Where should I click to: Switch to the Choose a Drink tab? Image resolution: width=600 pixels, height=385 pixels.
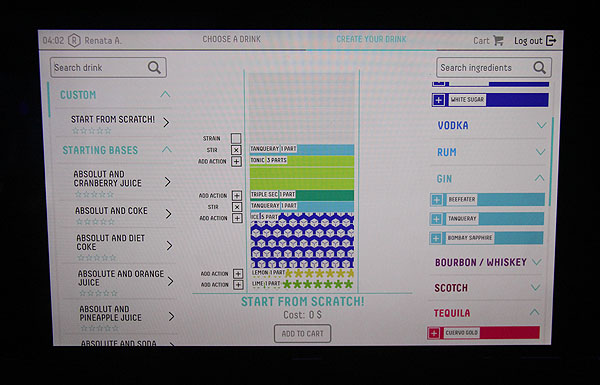(232, 39)
